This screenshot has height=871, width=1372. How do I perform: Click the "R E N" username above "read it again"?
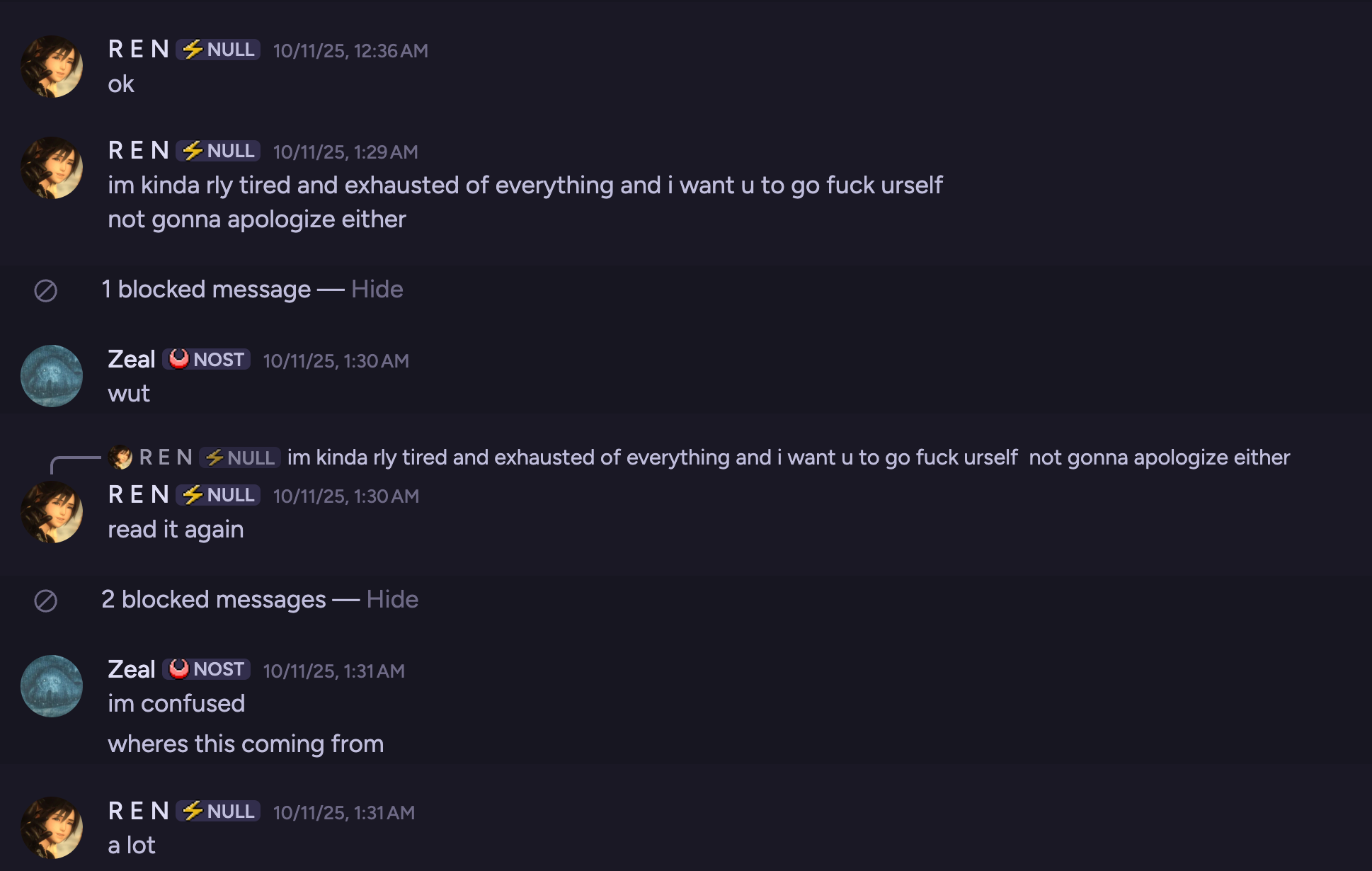pos(138,495)
